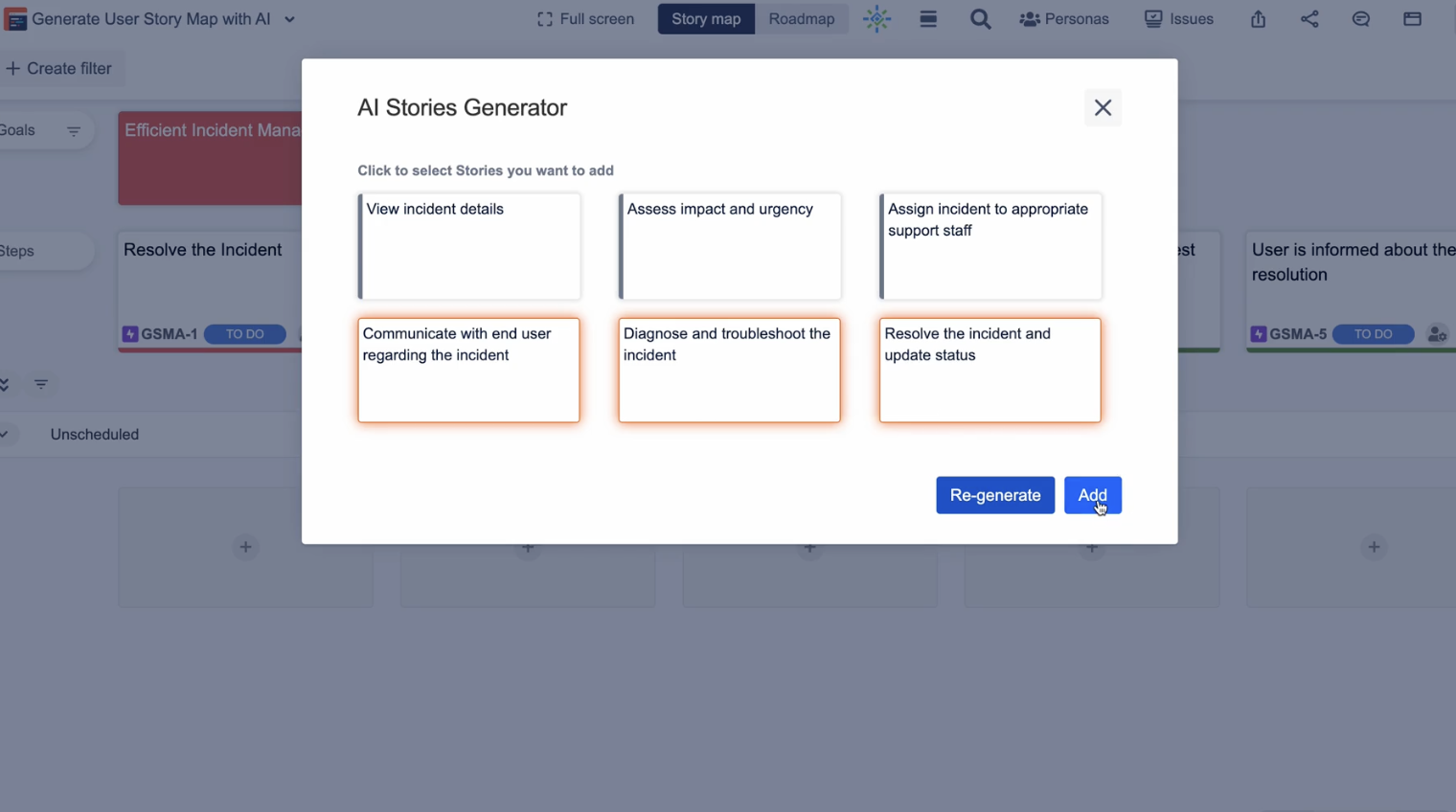This screenshot has height=812, width=1456.
Task: Open the list view icon in toolbar
Action: [928, 19]
